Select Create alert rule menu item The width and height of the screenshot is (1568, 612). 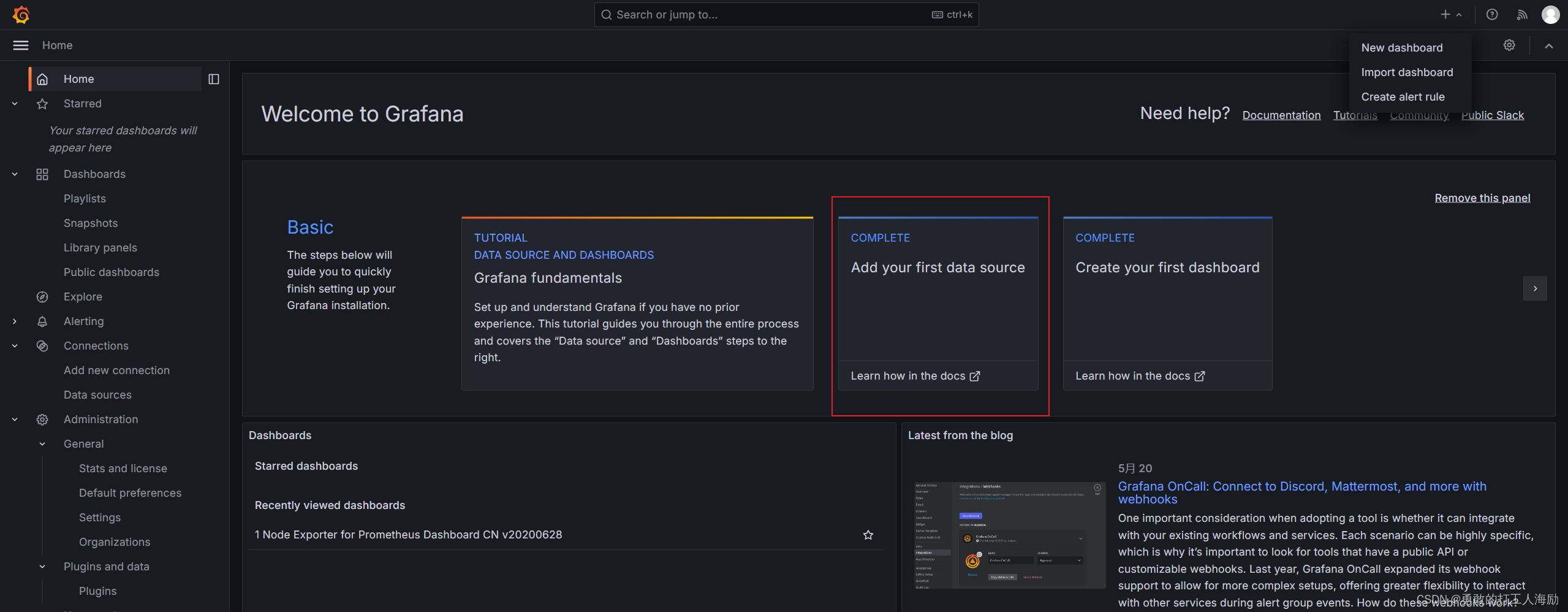pos(1403,97)
